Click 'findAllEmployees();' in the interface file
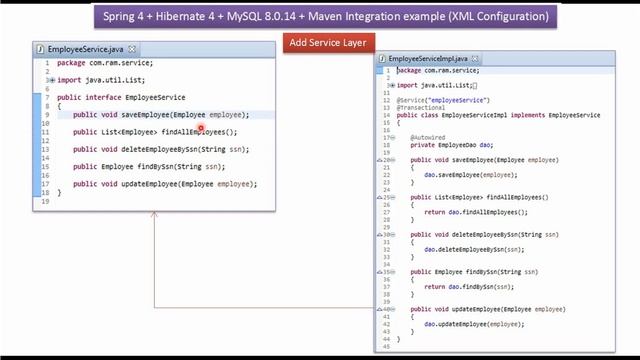 click(x=199, y=132)
